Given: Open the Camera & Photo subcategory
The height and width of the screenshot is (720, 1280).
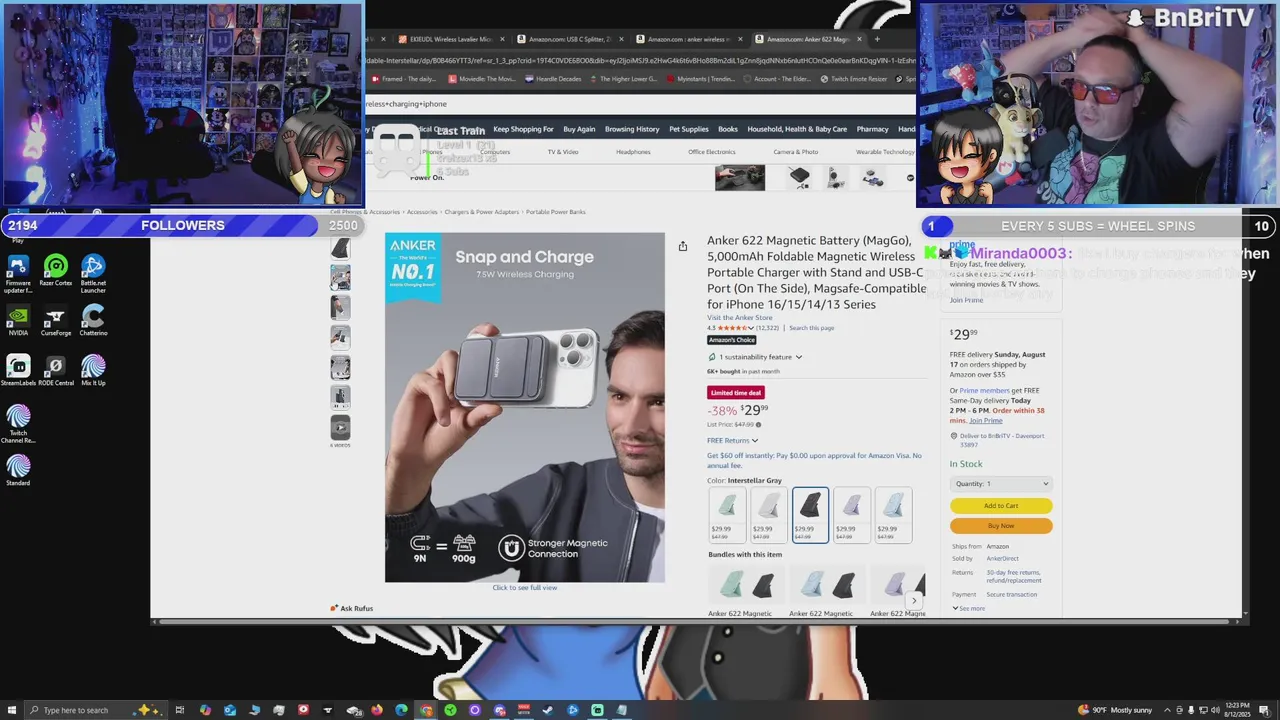Looking at the screenshot, I should point(795,152).
